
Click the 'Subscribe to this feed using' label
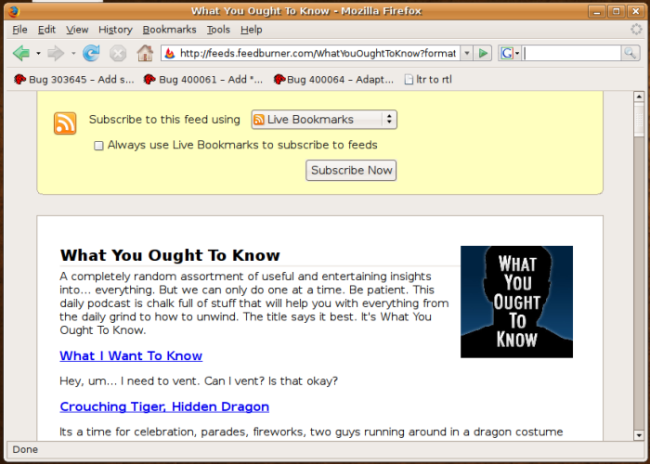[x=165, y=120]
